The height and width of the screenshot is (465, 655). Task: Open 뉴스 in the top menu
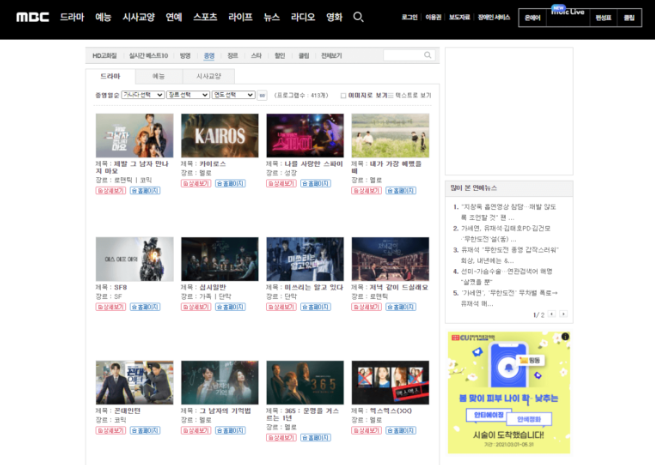click(272, 17)
